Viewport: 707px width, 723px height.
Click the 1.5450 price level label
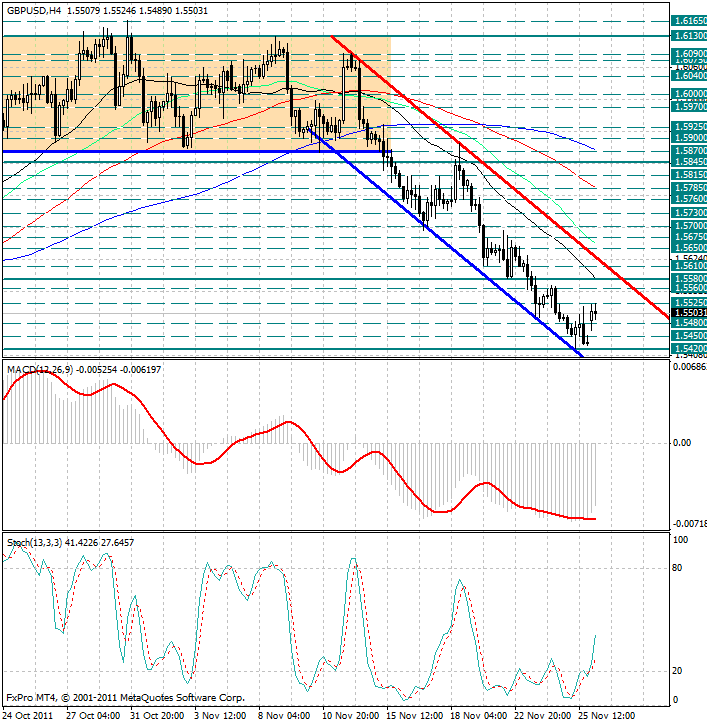(x=689, y=336)
